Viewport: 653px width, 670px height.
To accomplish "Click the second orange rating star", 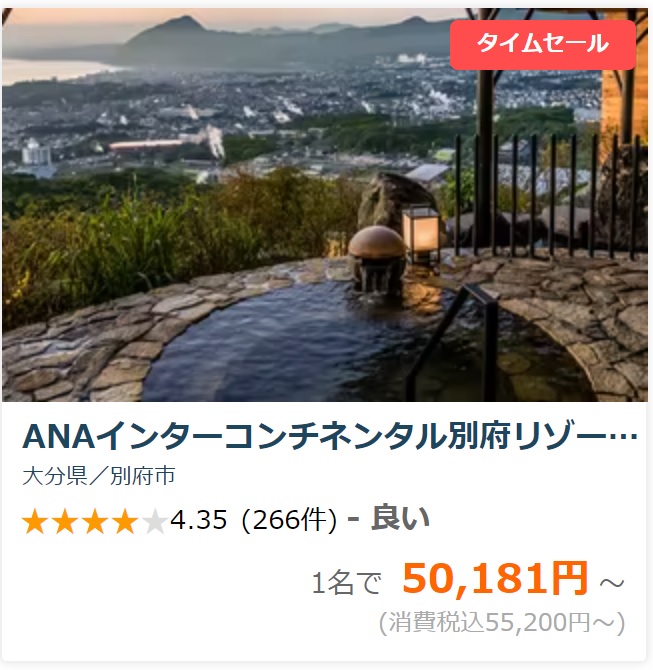I will 65,521.
